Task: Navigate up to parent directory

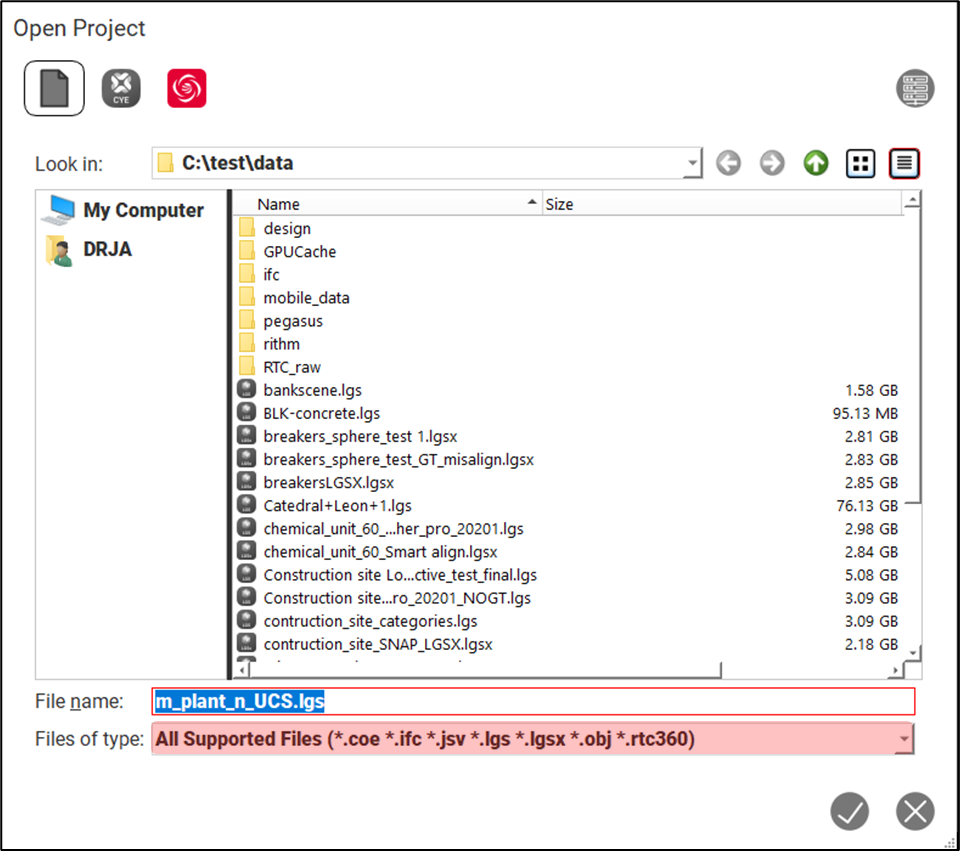Action: [x=816, y=163]
